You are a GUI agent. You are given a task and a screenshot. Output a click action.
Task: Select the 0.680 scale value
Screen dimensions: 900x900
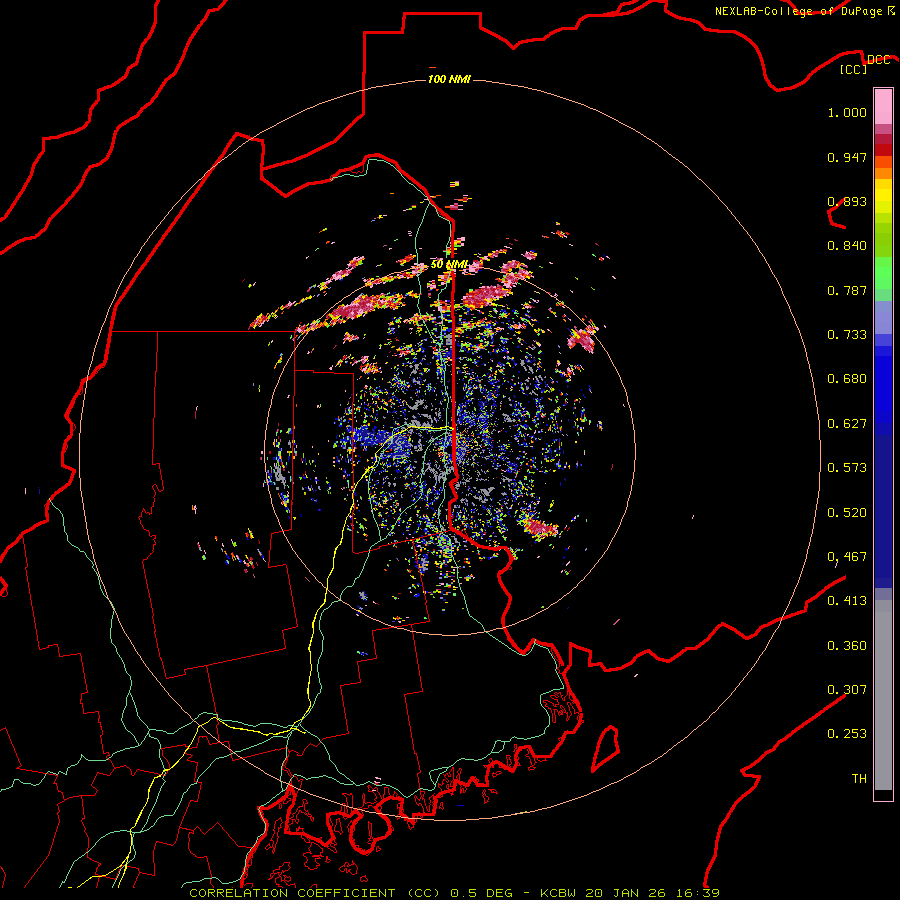(847, 379)
